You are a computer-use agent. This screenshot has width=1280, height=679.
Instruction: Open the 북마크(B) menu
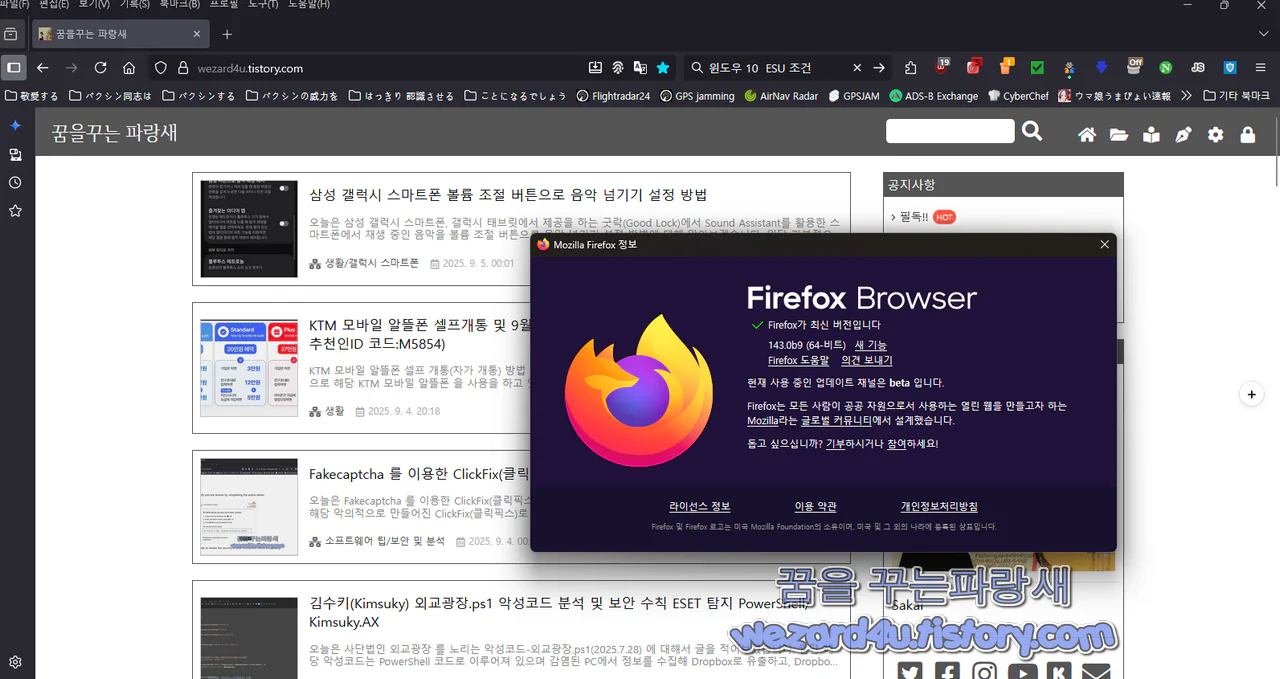[x=179, y=4]
